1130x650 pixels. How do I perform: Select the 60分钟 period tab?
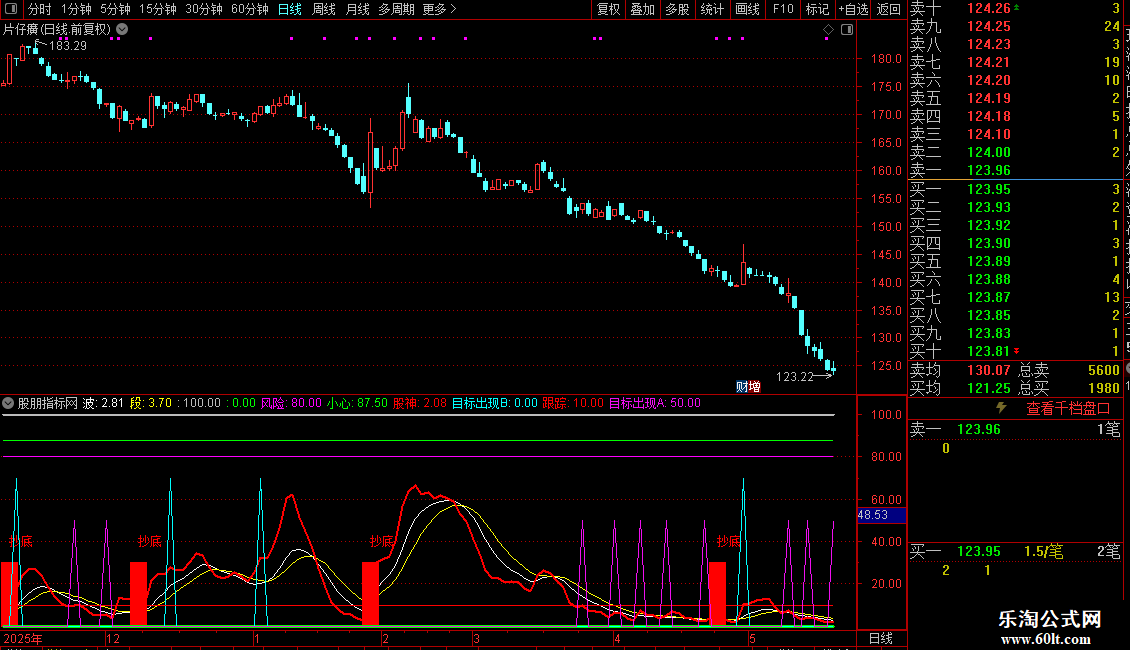pos(249,9)
